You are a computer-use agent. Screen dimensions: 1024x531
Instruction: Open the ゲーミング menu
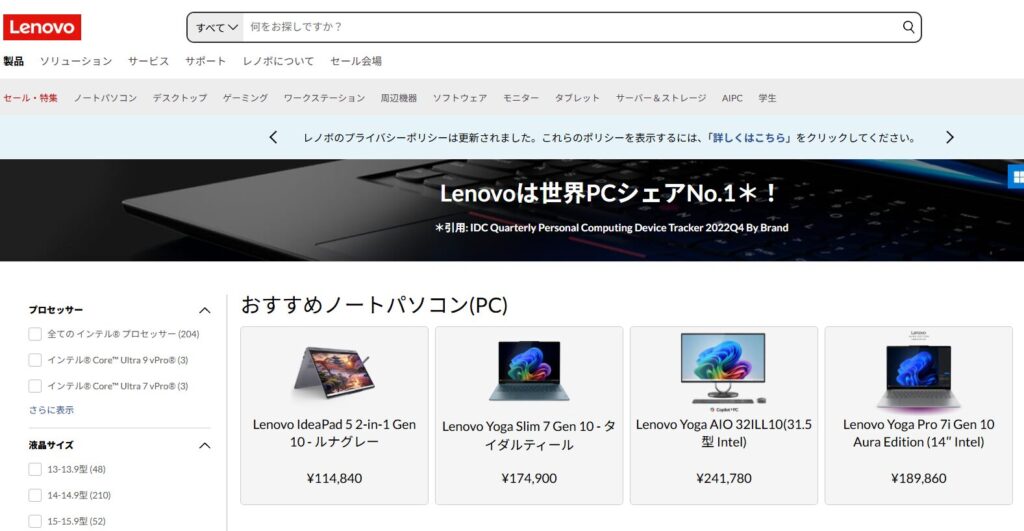coord(245,98)
